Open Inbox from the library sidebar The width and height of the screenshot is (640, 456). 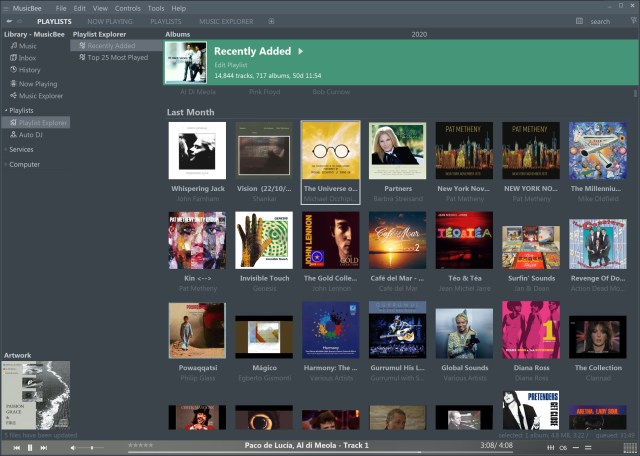pos(27,58)
